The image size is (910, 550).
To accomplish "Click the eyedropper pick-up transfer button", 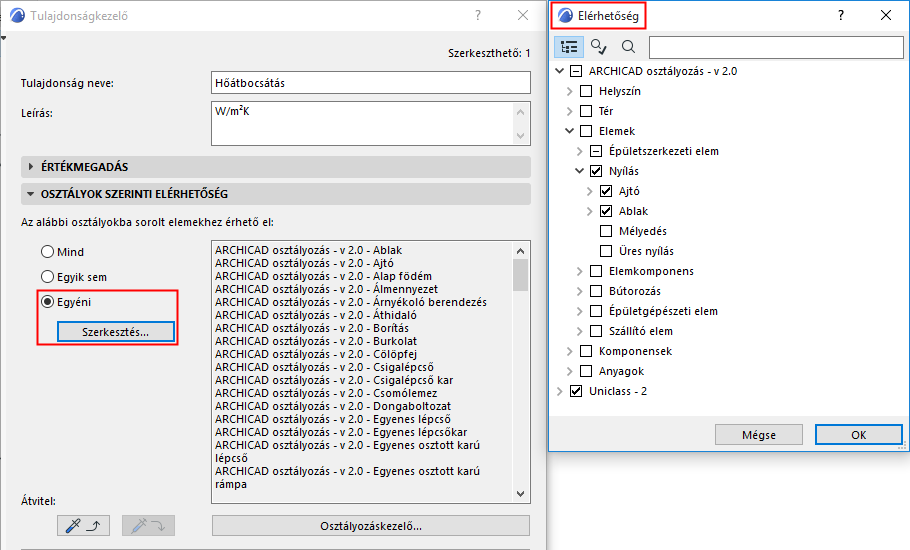I will pyautogui.click(x=82, y=524).
